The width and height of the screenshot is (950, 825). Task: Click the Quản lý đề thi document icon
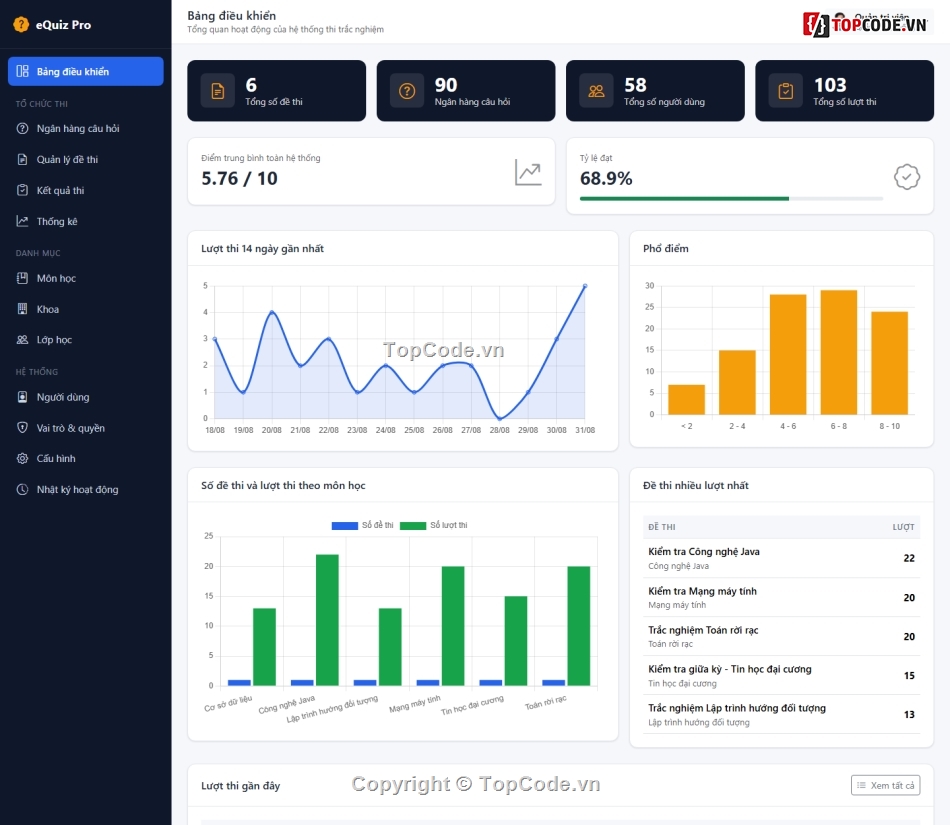[x=22, y=159]
